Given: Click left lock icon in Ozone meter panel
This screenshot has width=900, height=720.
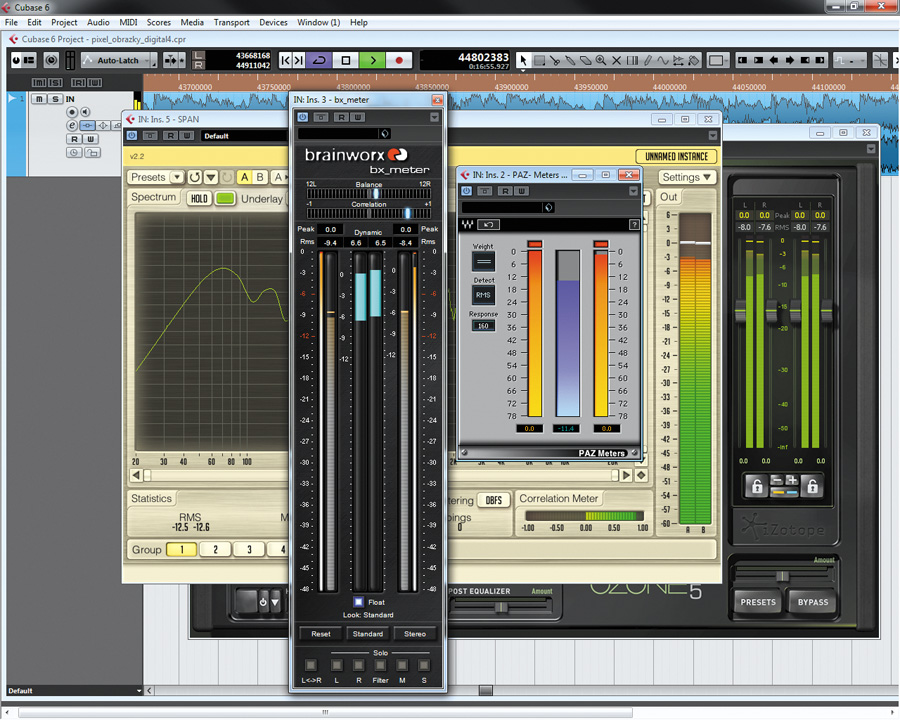Looking at the screenshot, I should click(757, 486).
